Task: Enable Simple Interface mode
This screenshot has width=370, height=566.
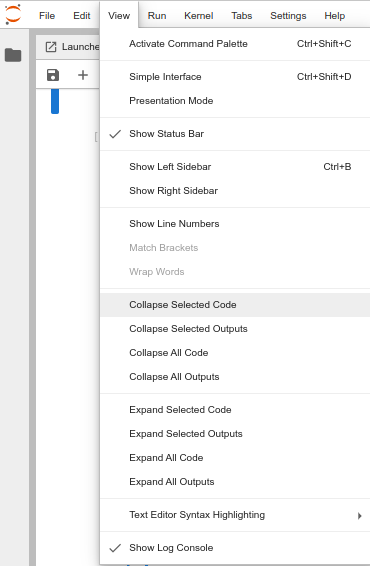Action: click(235, 77)
